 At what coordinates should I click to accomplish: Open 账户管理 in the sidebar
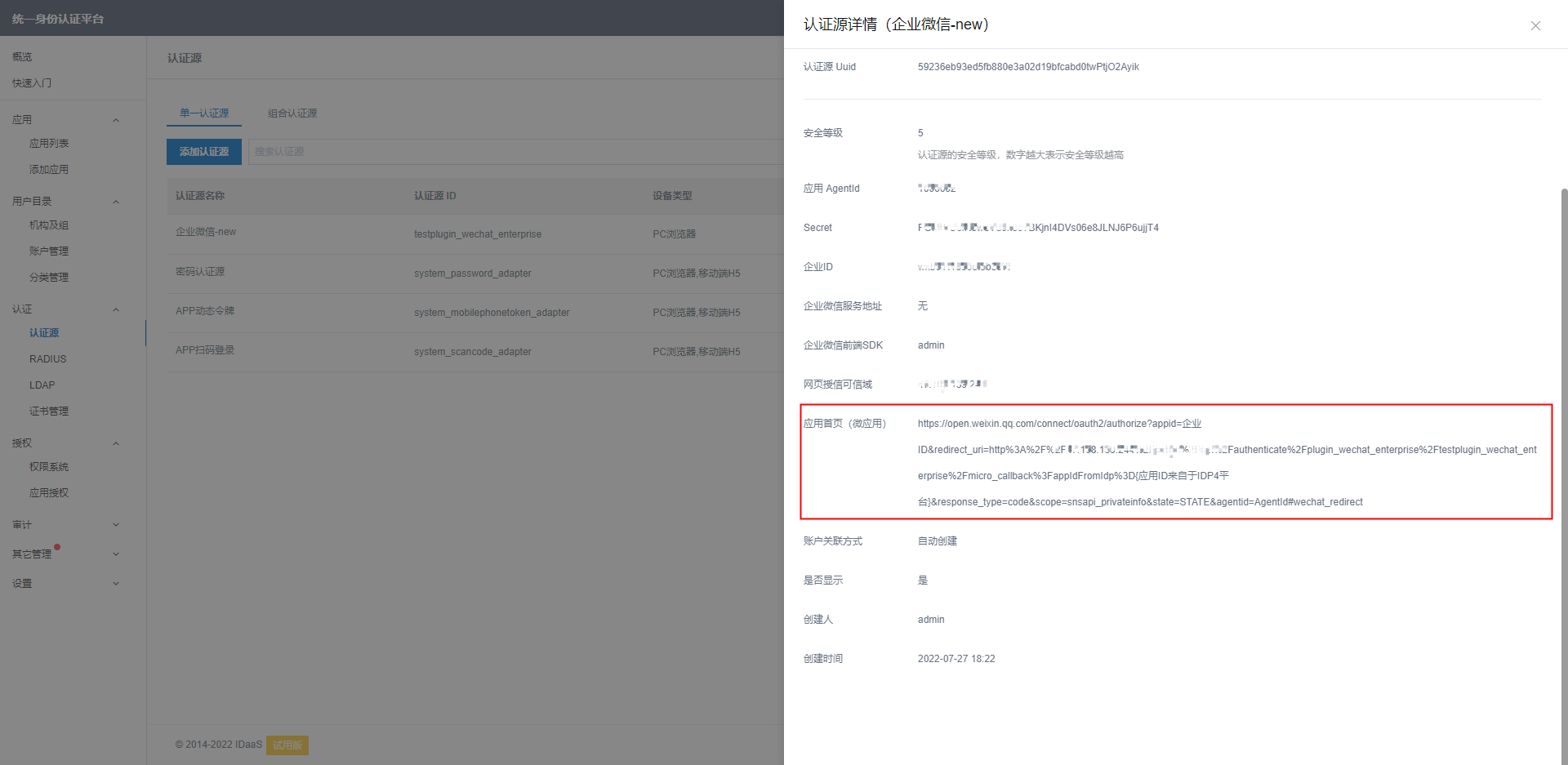(x=49, y=251)
